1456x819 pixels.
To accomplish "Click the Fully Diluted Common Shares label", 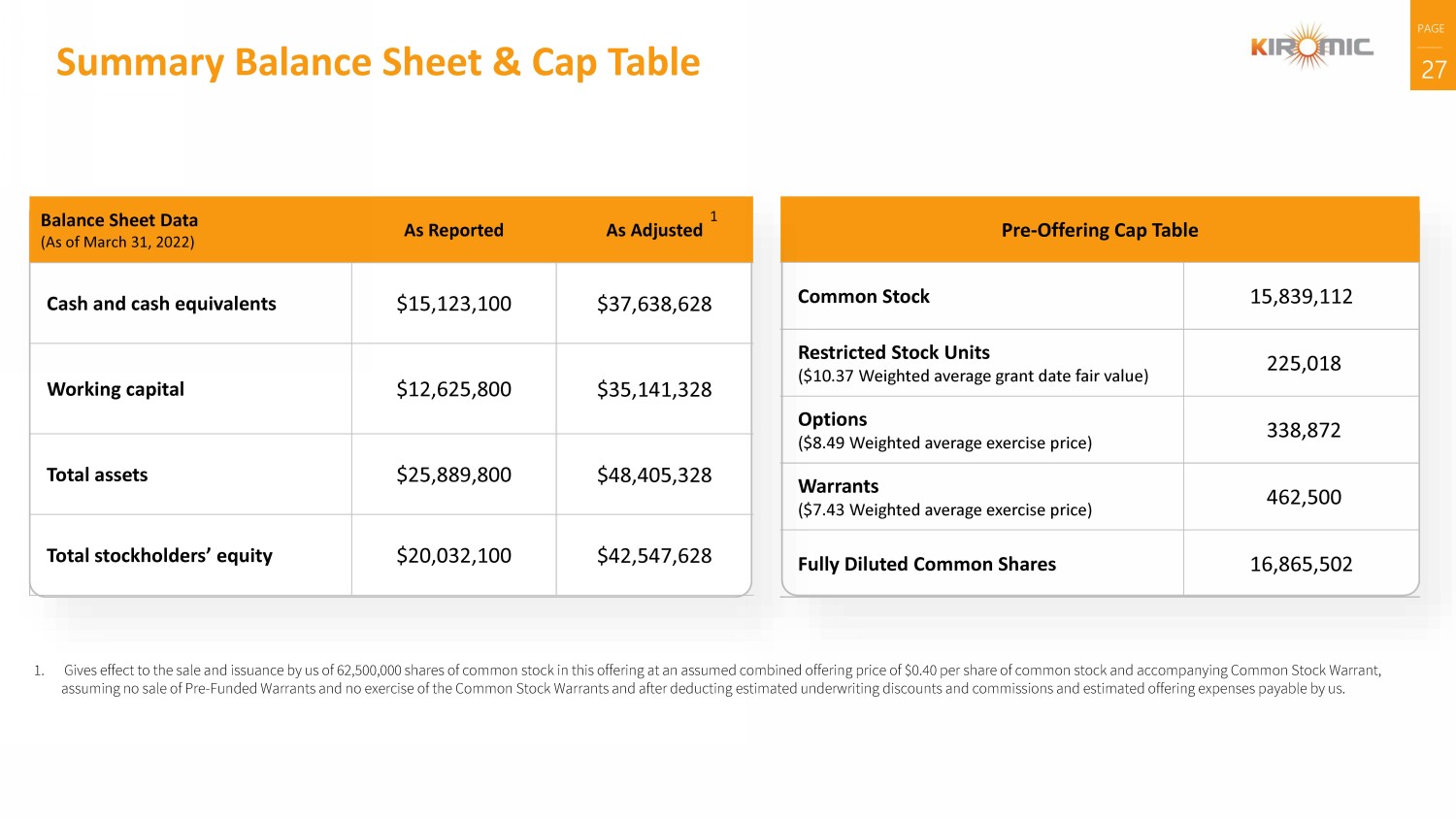I will coord(926,564).
